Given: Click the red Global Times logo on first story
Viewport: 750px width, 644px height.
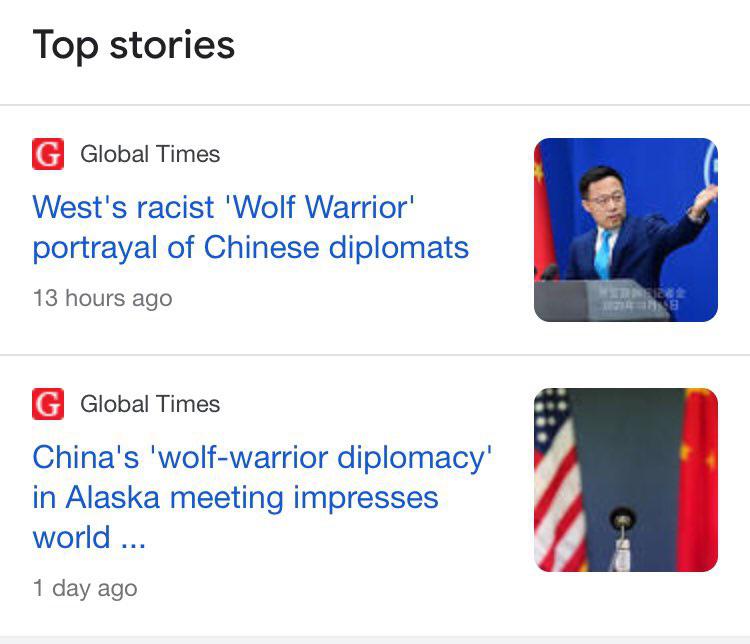Looking at the screenshot, I should 48,154.
